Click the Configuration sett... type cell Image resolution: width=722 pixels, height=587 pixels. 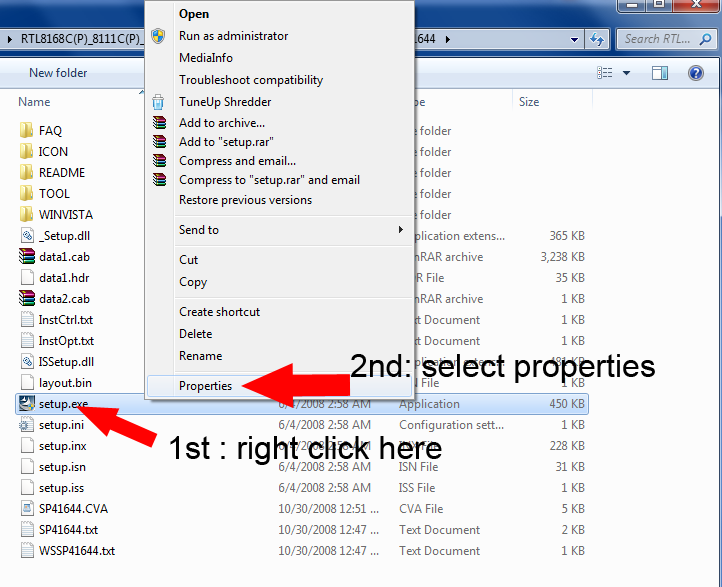(451, 424)
